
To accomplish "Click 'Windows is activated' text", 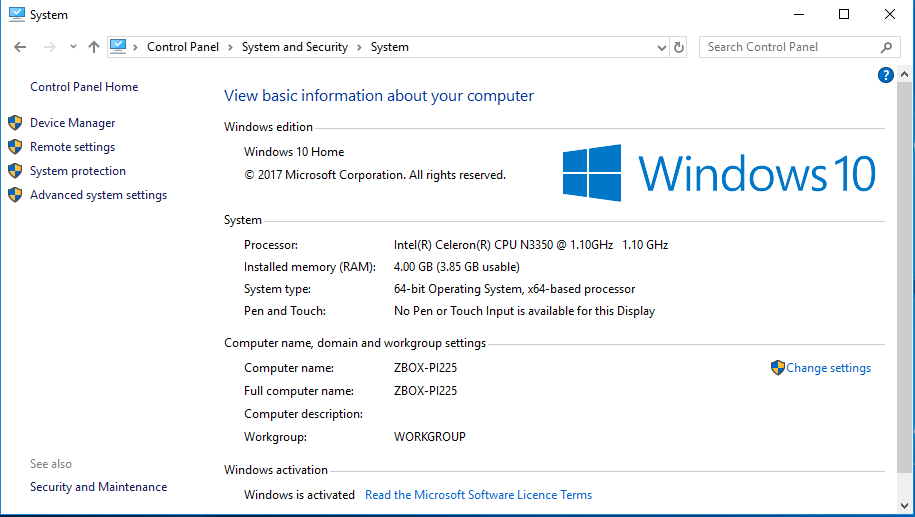I will point(299,495).
